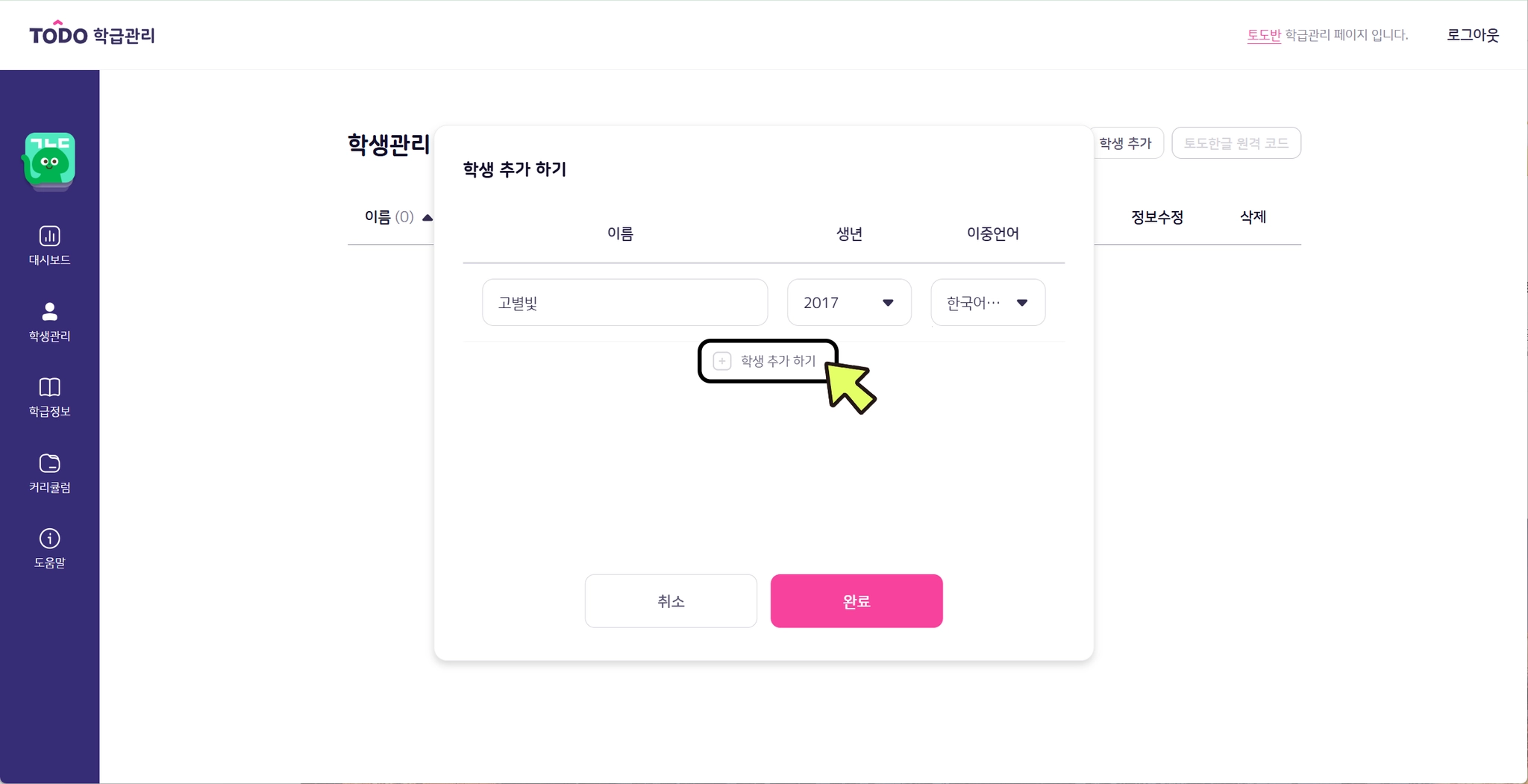The width and height of the screenshot is (1528, 784).
Task: Click the name input field containing 고별빛
Action: 624,302
